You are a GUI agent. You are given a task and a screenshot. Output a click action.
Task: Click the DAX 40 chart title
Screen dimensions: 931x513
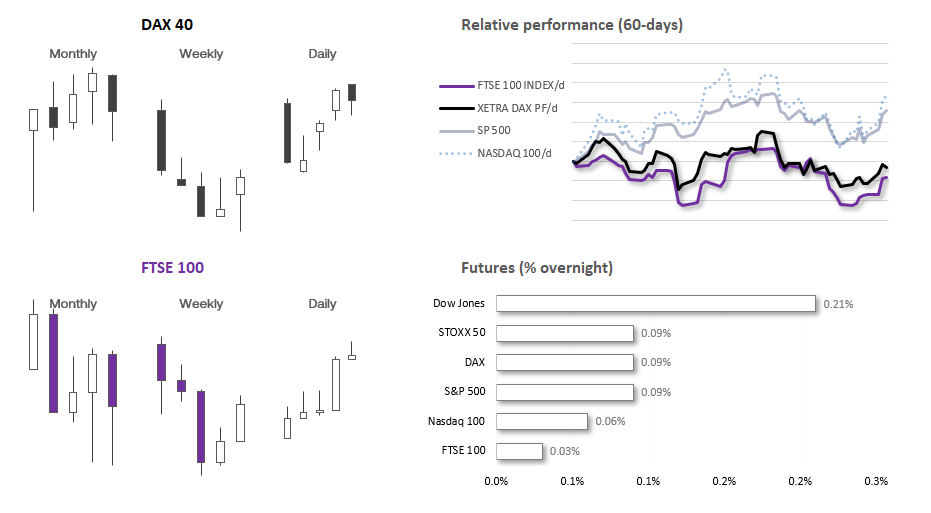167,25
